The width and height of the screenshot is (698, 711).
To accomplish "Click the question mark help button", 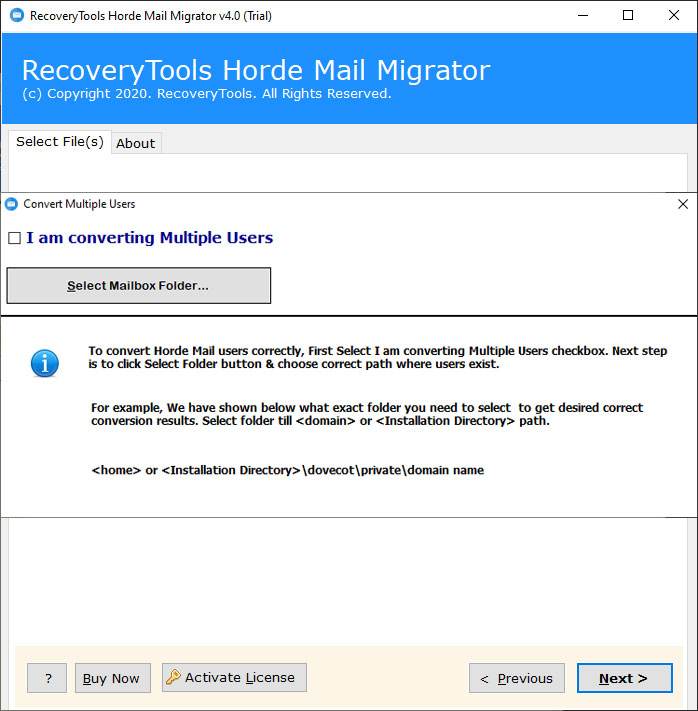I will coord(47,678).
